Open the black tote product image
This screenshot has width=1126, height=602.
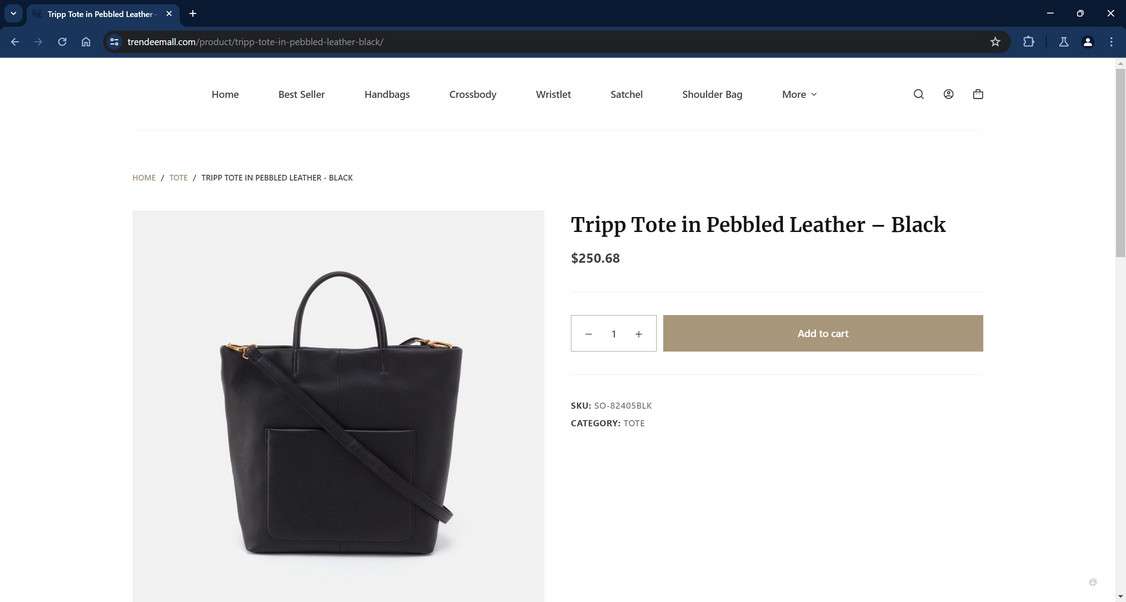pos(338,406)
